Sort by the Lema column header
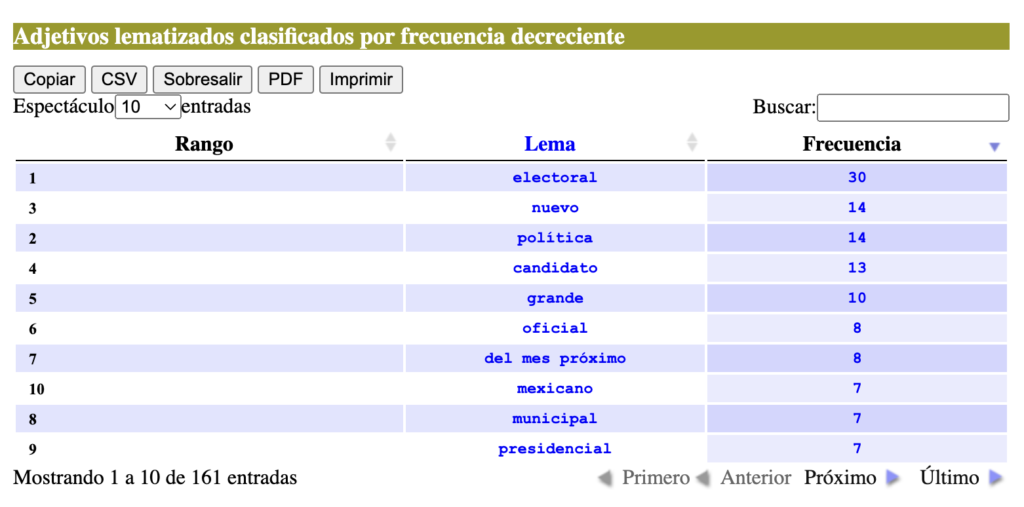The width and height of the screenshot is (1024, 507). pos(550,144)
